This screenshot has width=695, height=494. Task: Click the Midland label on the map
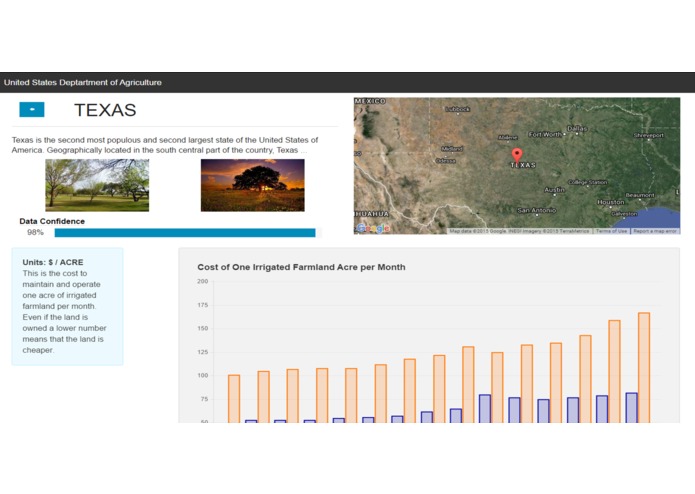(452, 149)
